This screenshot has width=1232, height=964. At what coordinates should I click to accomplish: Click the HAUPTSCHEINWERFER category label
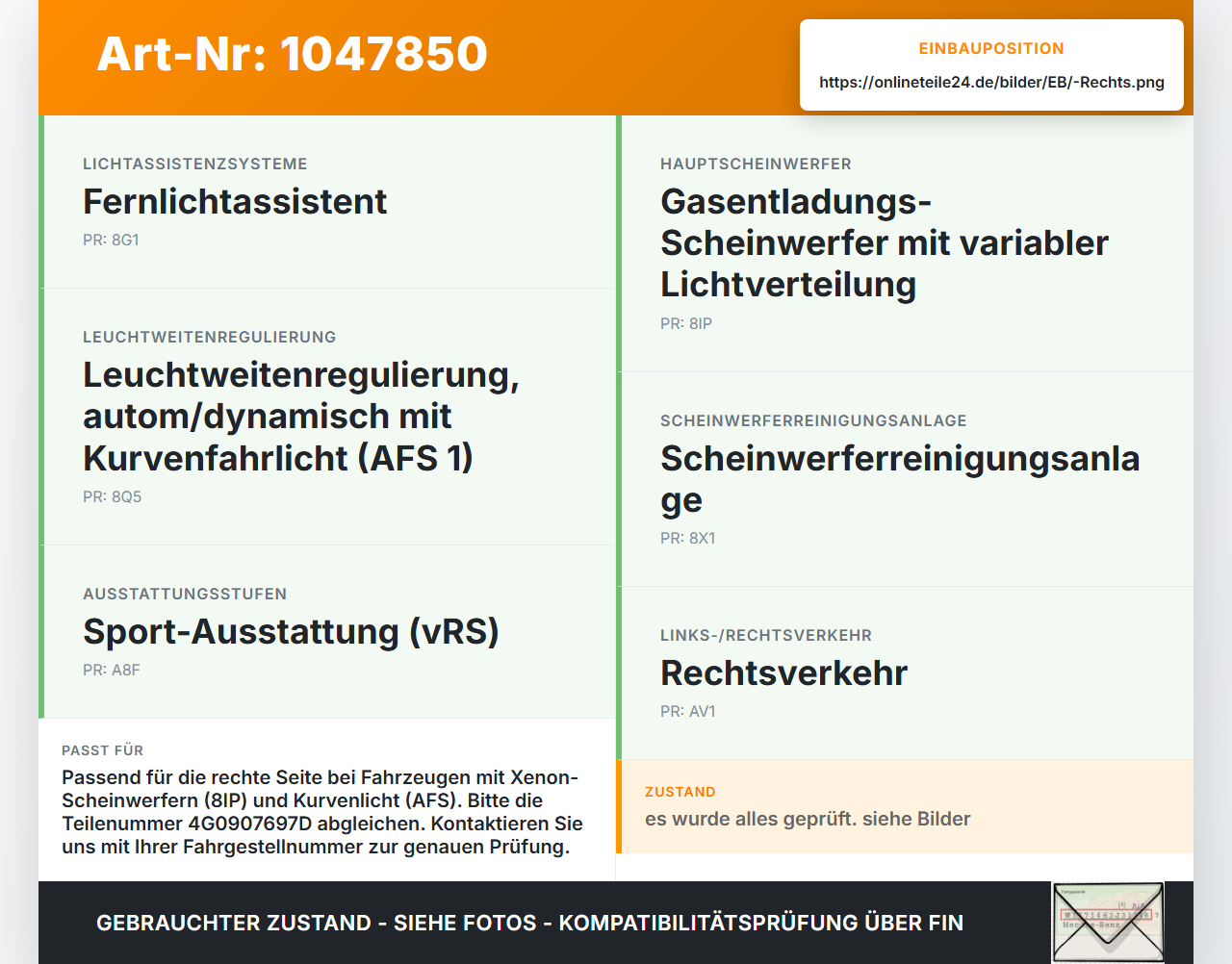click(x=756, y=165)
